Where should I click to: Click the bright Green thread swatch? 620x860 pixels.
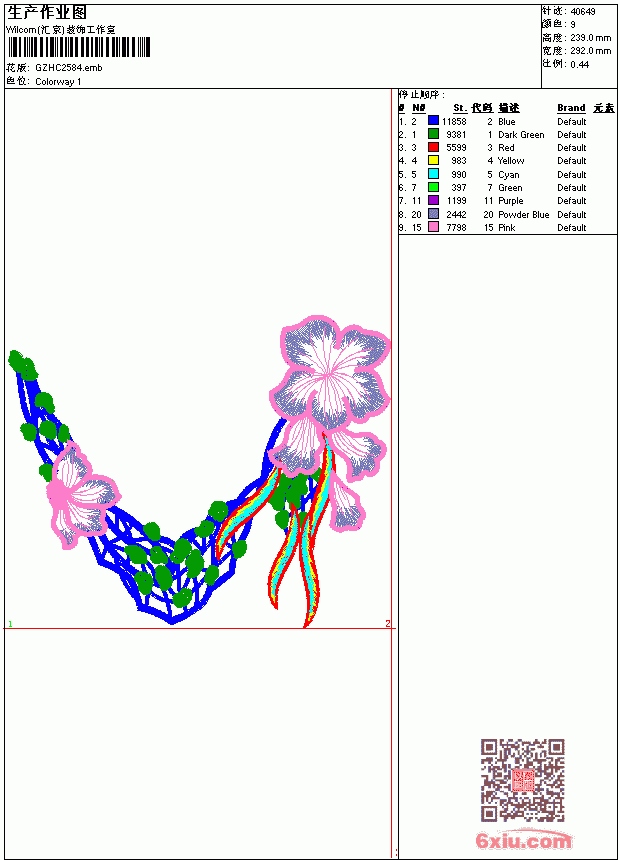click(433, 188)
